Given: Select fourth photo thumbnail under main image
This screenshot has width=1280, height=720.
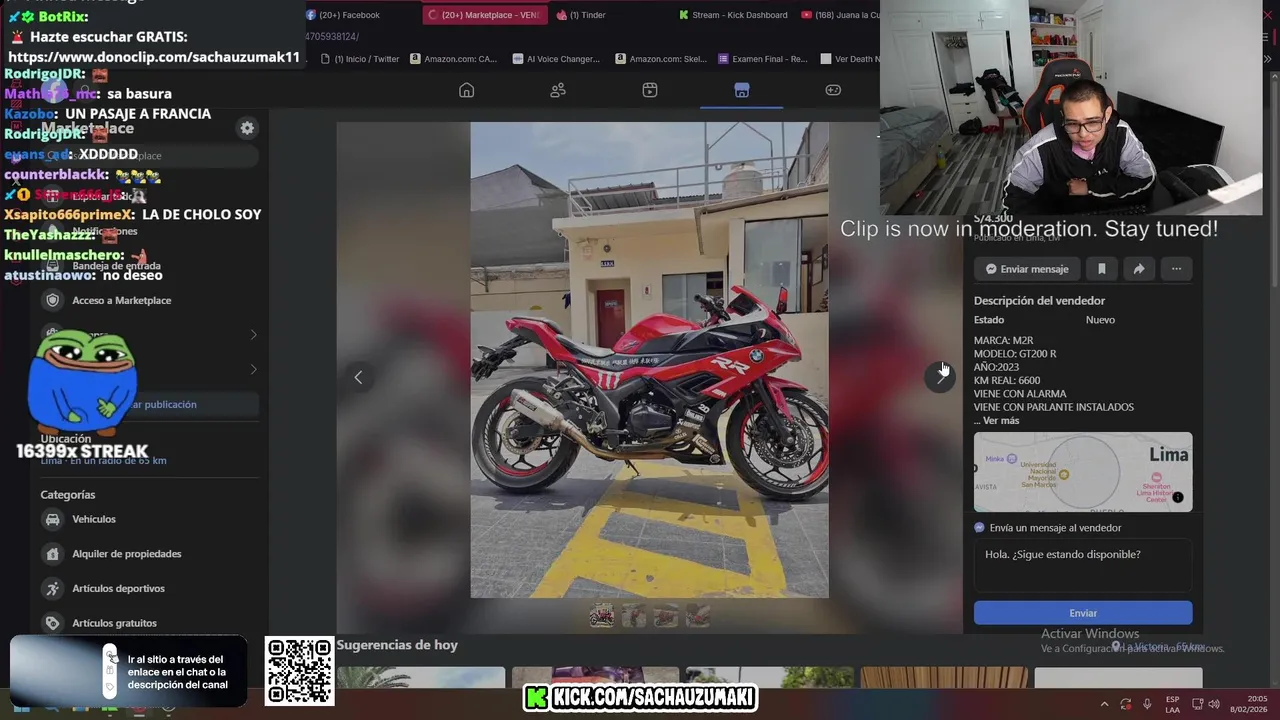Looking at the screenshot, I should pos(698,616).
